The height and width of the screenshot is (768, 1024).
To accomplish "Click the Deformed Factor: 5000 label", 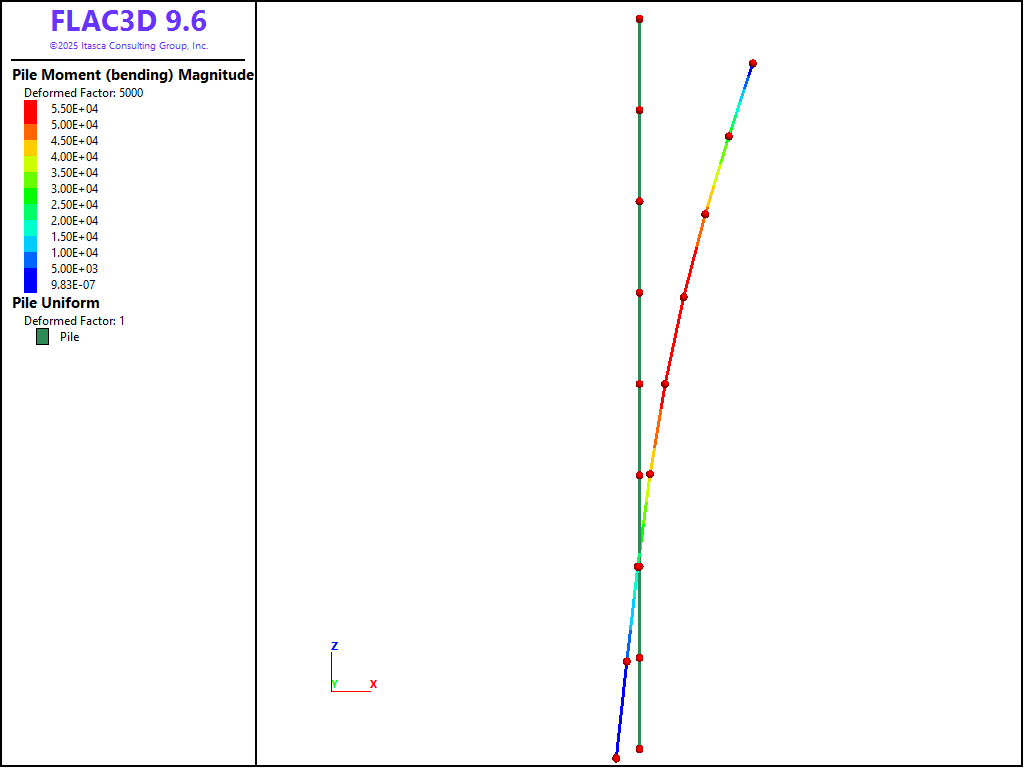I will point(83,93).
